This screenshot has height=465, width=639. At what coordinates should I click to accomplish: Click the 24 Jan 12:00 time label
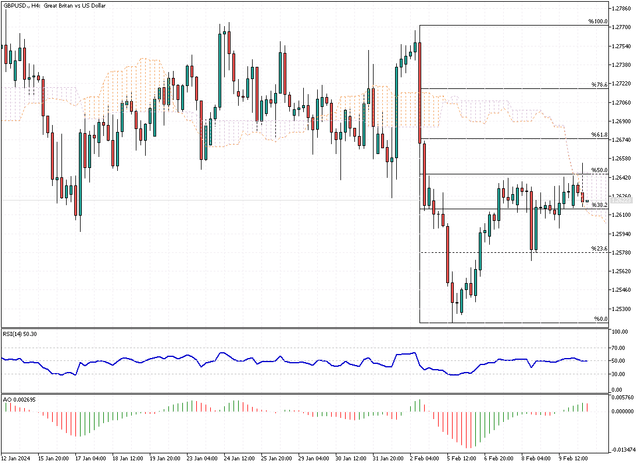click(x=239, y=458)
